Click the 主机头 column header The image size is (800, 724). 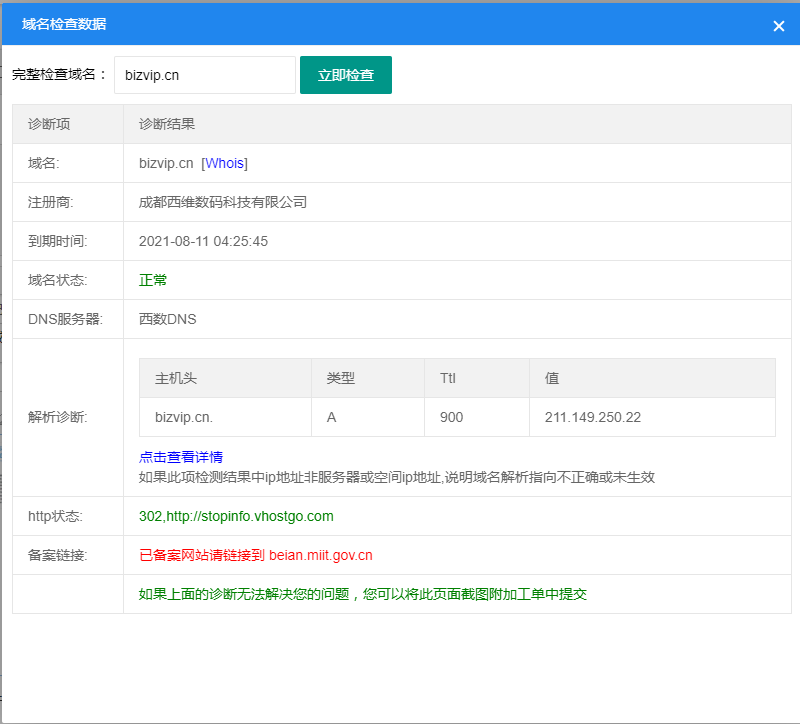[176, 379]
